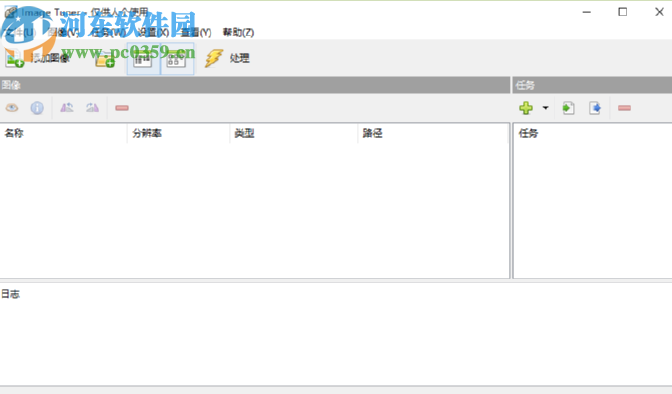The height and width of the screenshot is (394, 672).
Task: Import task list icon
Action: [x=568, y=108]
